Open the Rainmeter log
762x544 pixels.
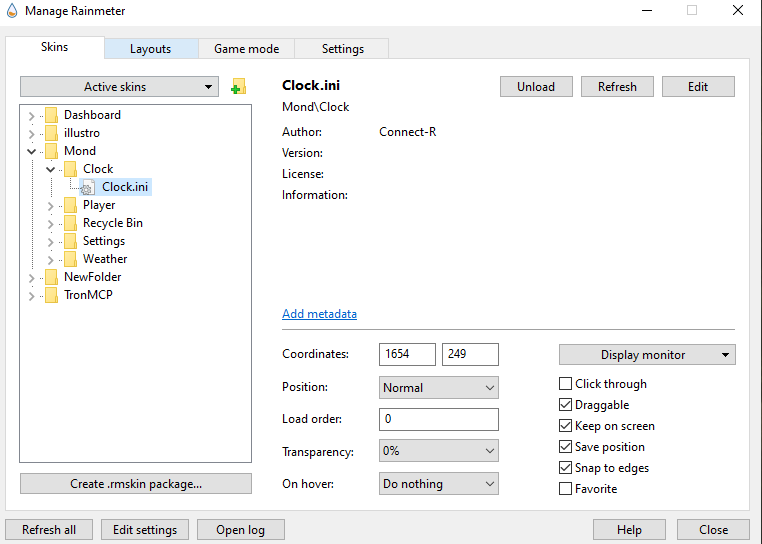point(241,529)
